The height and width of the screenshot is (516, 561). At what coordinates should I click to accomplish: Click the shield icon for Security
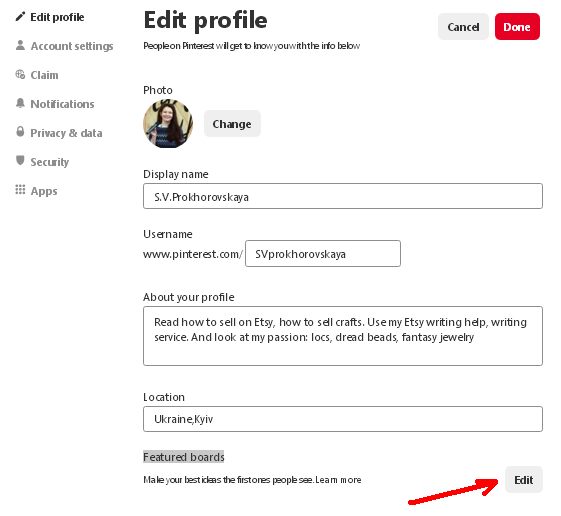pyautogui.click(x=20, y=161)
